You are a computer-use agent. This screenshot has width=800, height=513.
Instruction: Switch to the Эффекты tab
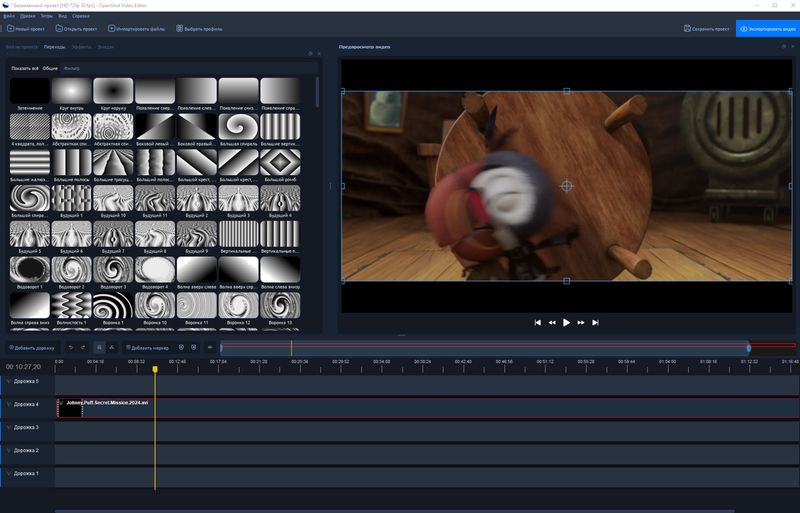tap(83, 47)
